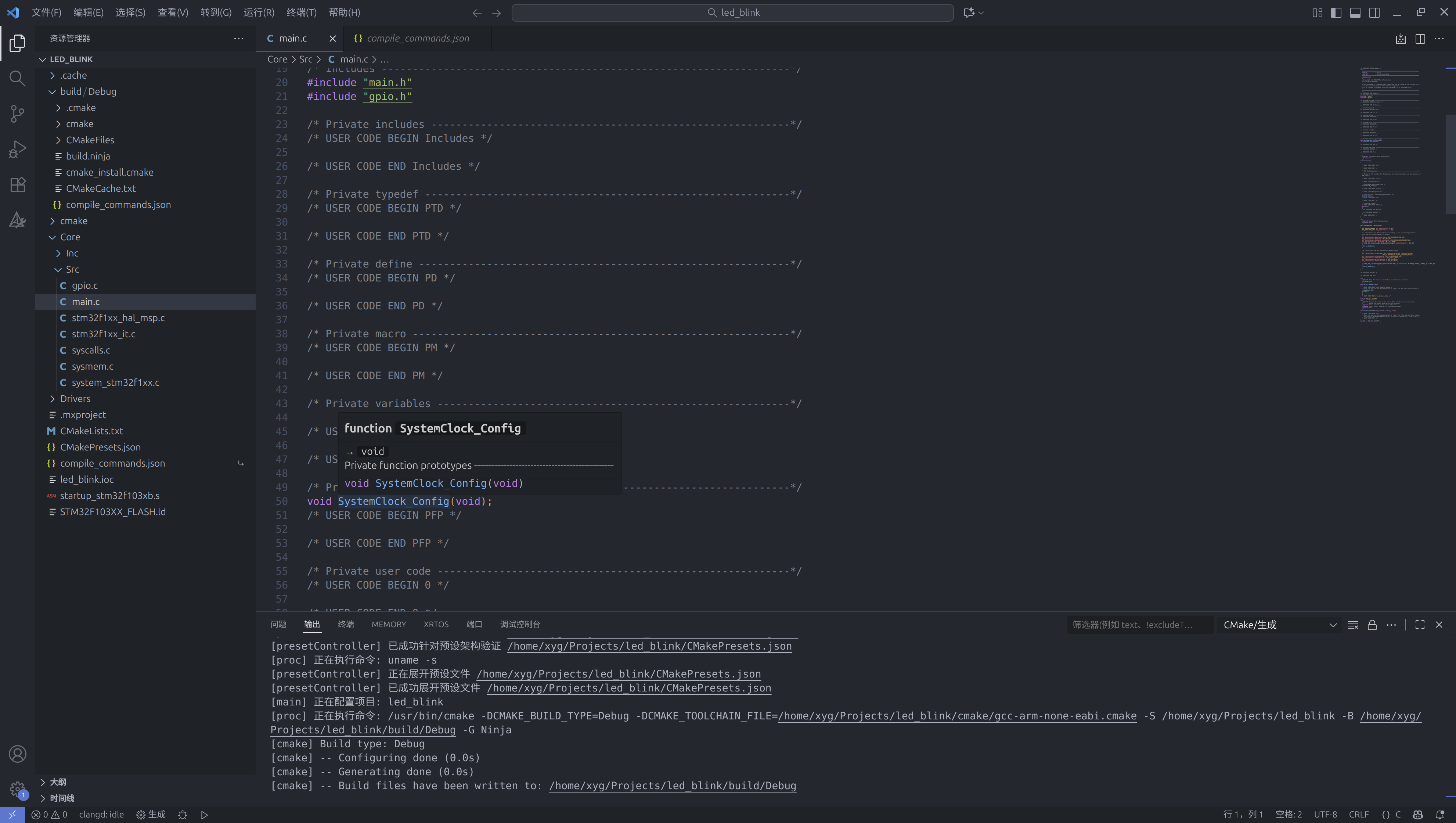Open the 终端(T) menu

coord(301,12)
